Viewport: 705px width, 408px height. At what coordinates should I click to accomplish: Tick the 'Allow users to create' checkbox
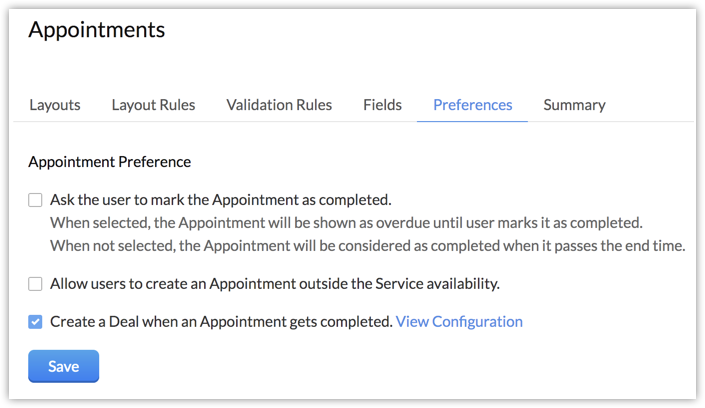36,284
